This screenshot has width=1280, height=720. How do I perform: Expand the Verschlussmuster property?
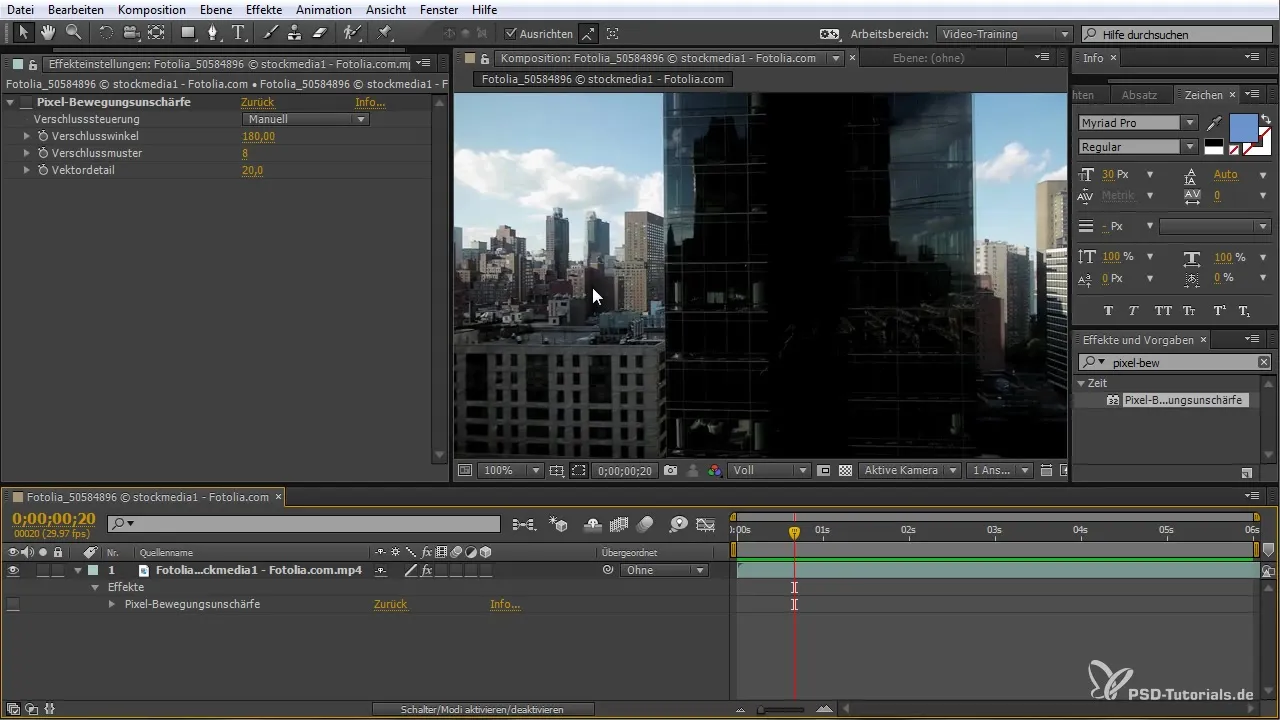click(x=27, y=153)
